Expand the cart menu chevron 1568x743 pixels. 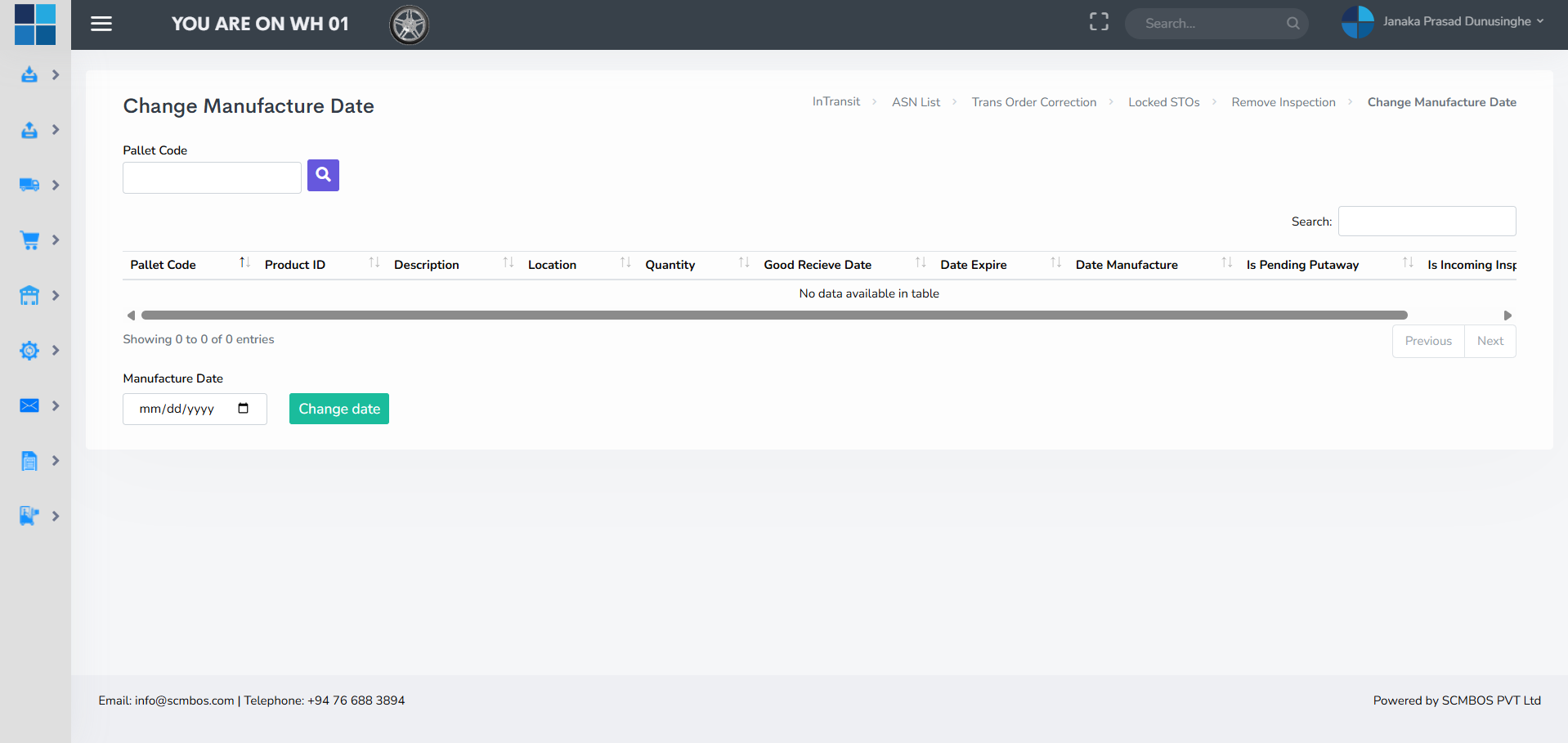tap(56, 240)
